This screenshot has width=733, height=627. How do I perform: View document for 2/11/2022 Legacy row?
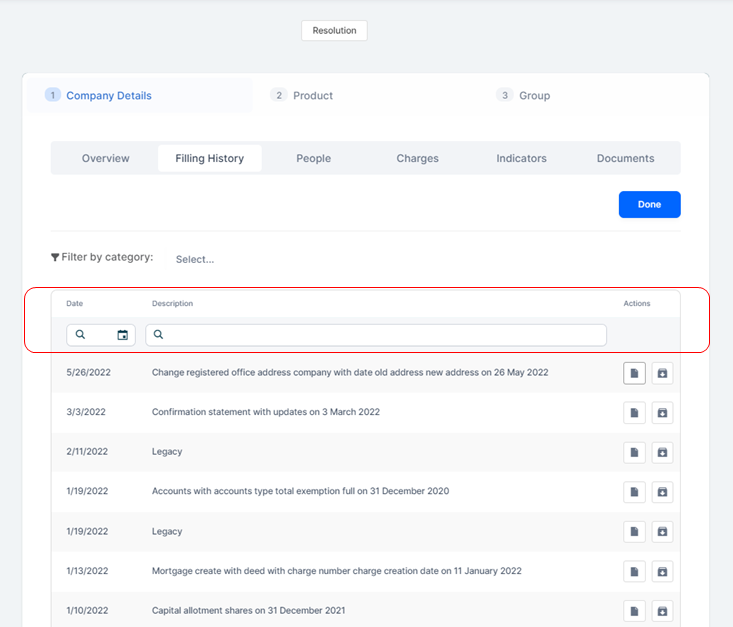[x=634, y=453]
